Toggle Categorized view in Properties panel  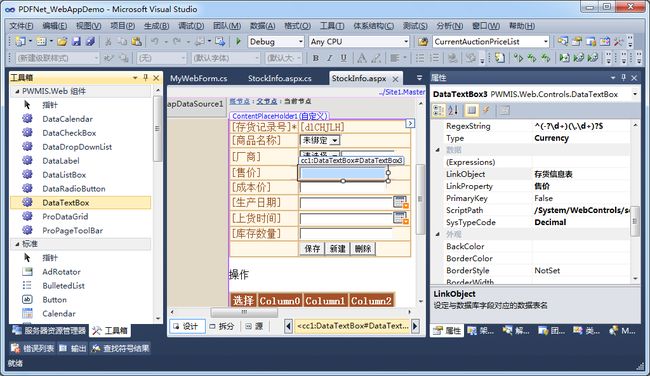438,110
